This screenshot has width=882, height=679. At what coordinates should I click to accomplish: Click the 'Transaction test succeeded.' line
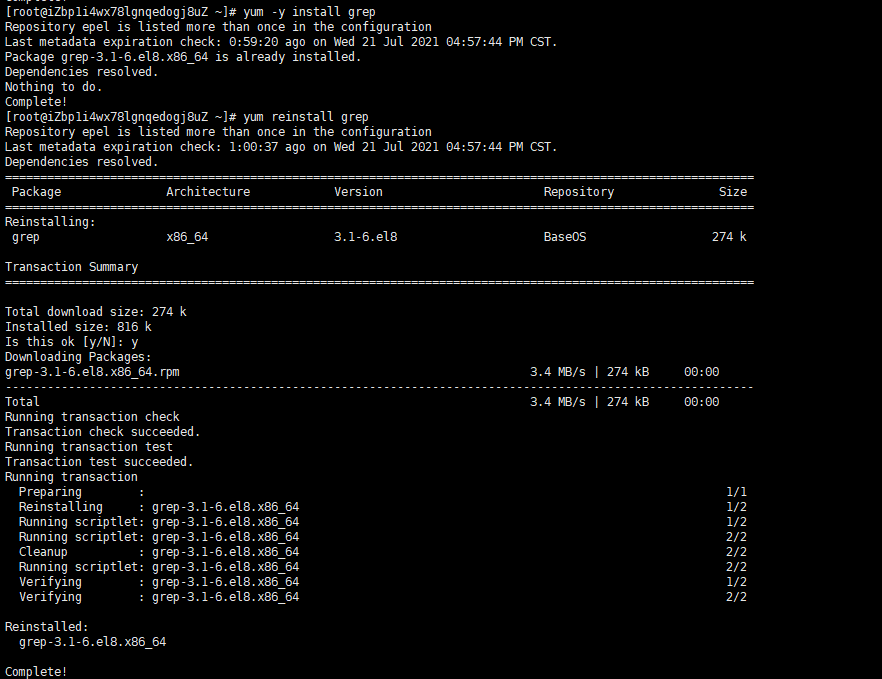pyautogui.click(x=99, y=462)
